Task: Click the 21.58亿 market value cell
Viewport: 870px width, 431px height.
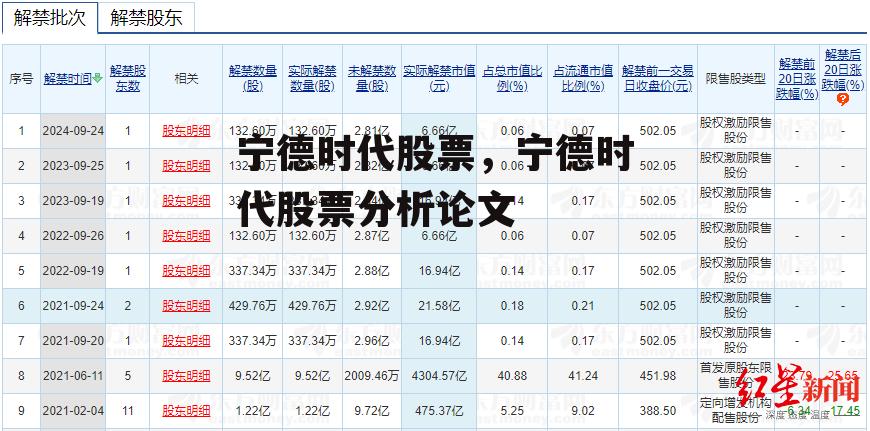Action: tap(439, 306)
